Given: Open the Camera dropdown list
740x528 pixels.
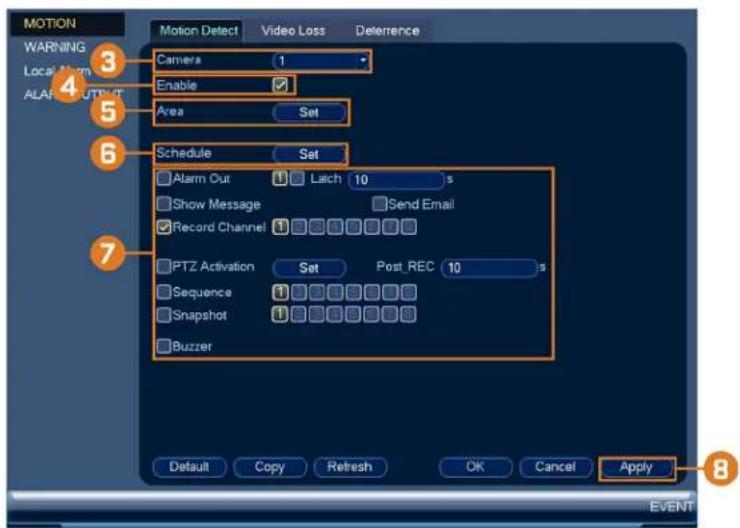Looking at the screenshot, I should [x=320, y=61].
